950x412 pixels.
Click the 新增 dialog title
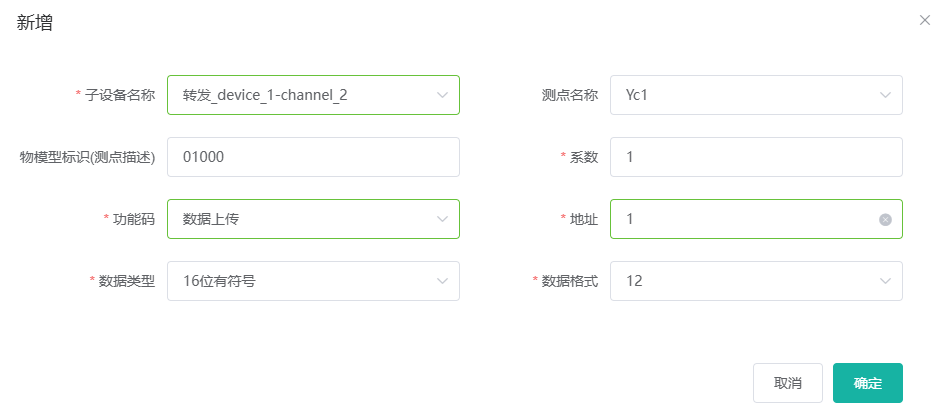(x=34, y=23)
